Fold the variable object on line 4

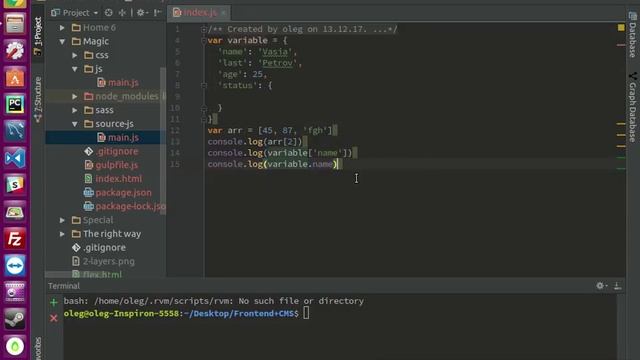click(x=204, y=40)
